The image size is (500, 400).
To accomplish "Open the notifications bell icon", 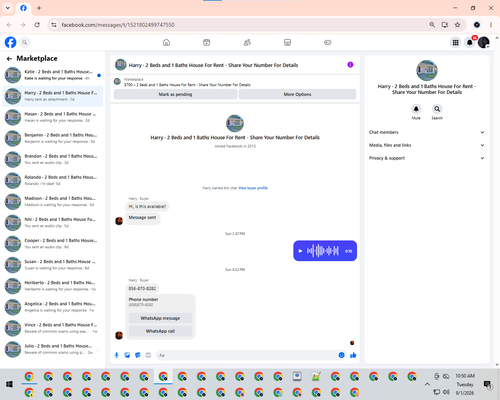I will 470,42.
